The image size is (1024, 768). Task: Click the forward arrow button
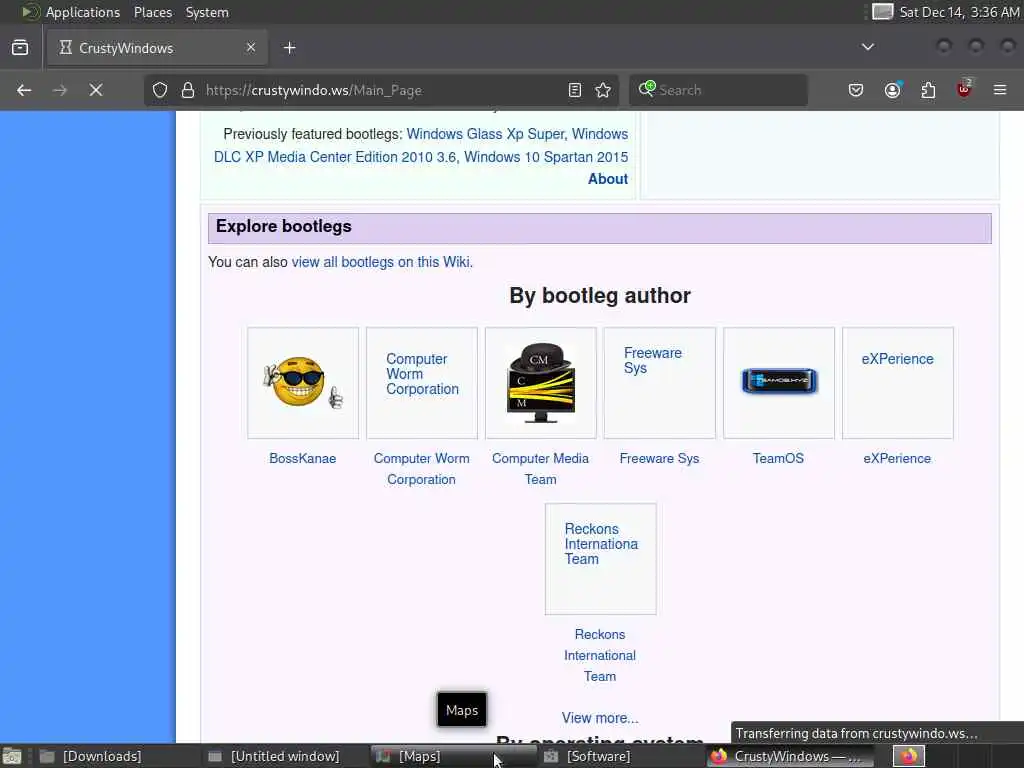point(60,90)
